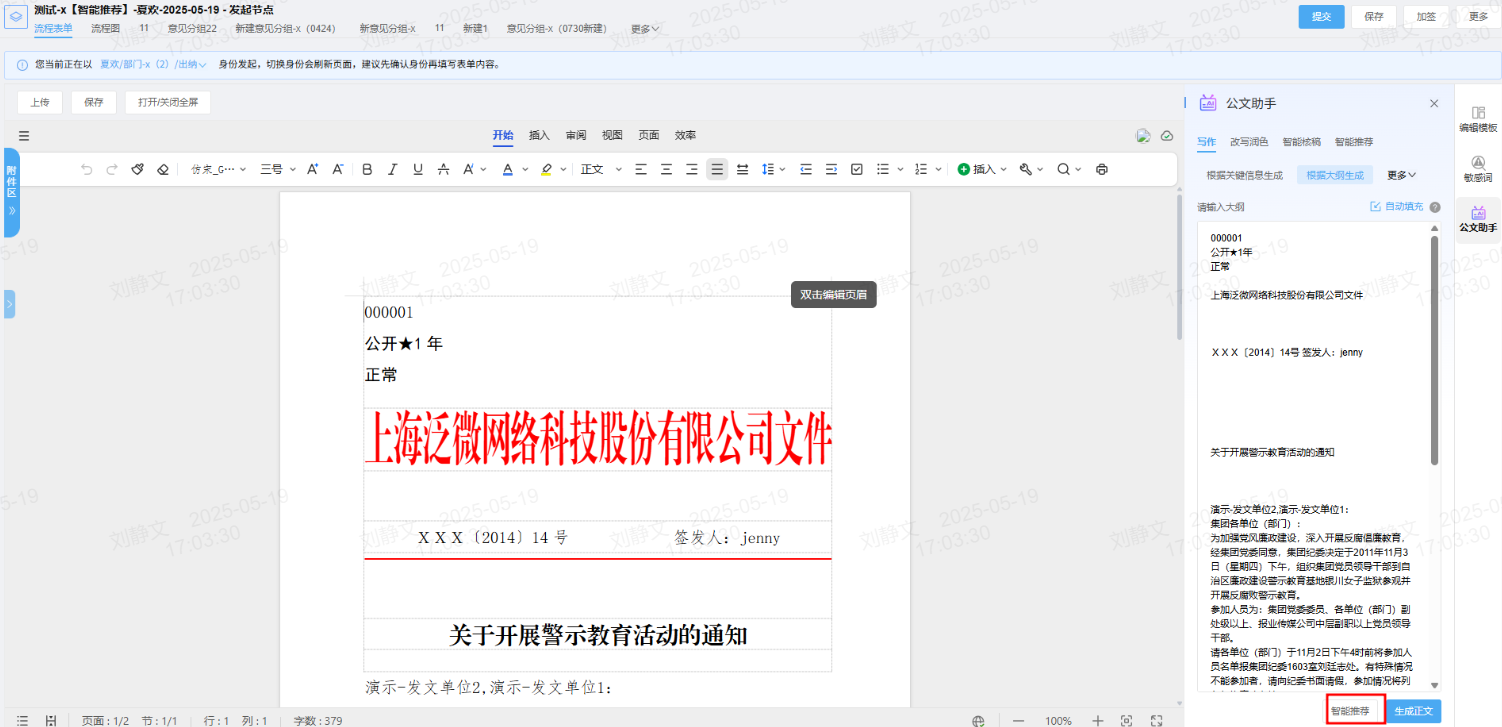Click the redo arrow icon
The height and width of the screenshot is (727, 1502).
tap(112, 169)
